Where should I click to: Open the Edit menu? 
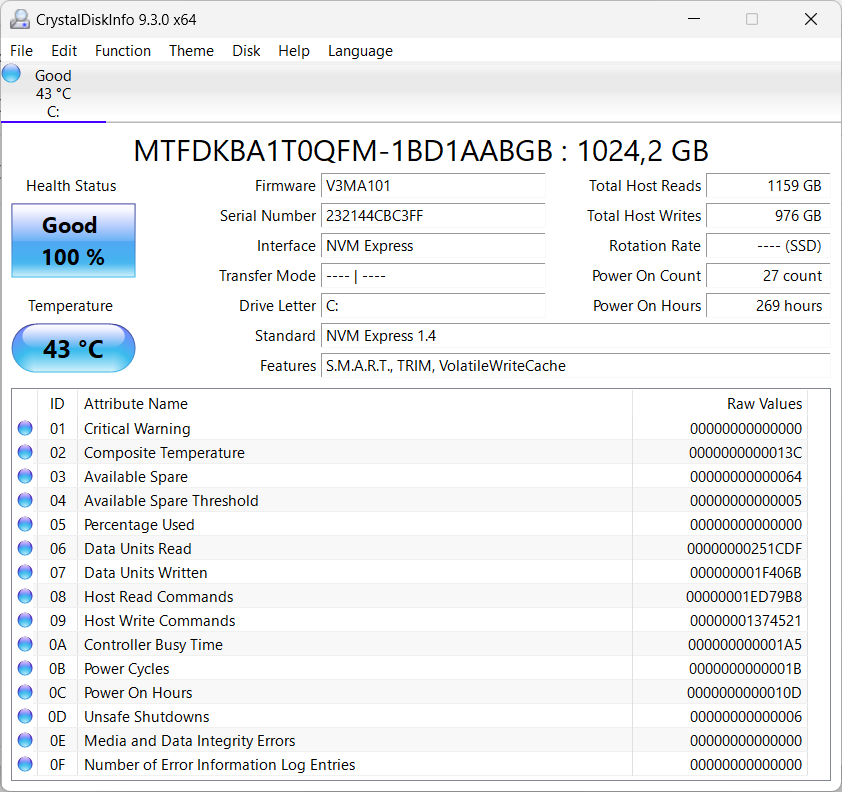pos(64,51)
